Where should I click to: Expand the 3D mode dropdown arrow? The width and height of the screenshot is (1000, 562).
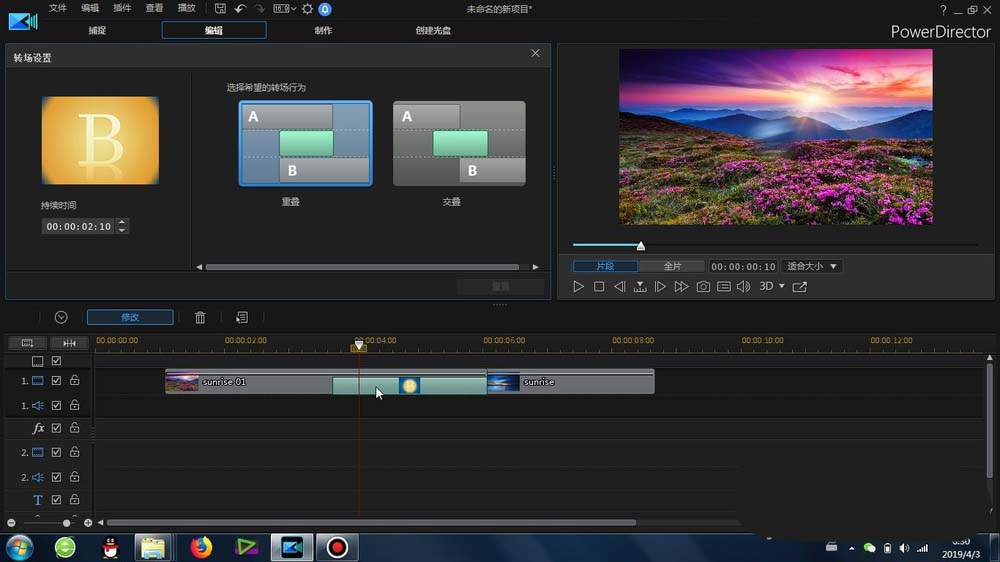(x=782, y=287)
